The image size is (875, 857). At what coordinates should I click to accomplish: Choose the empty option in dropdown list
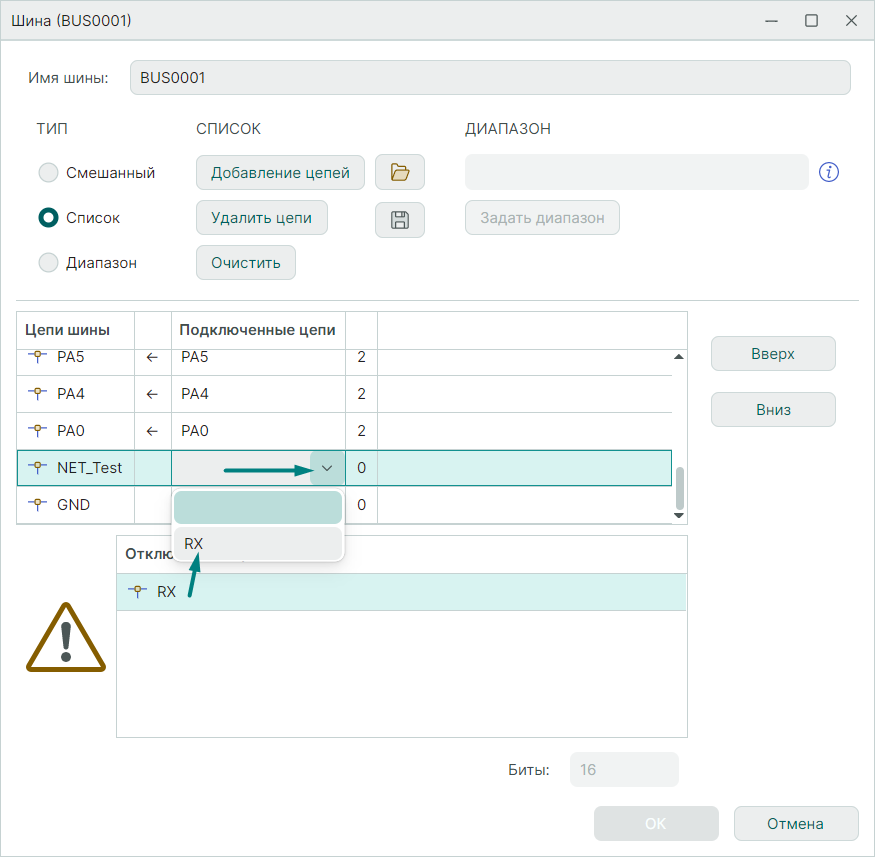258,507
